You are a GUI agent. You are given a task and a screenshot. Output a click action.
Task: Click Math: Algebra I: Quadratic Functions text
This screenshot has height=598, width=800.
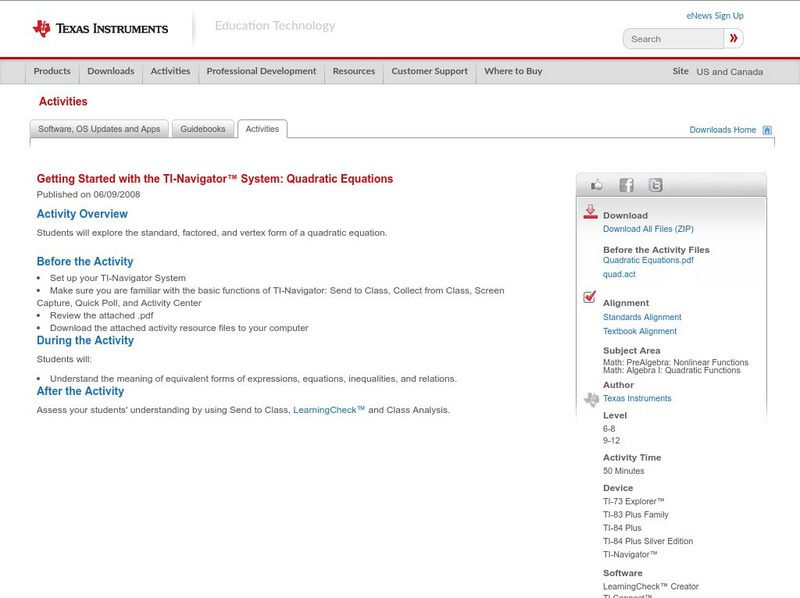point(671,370)
